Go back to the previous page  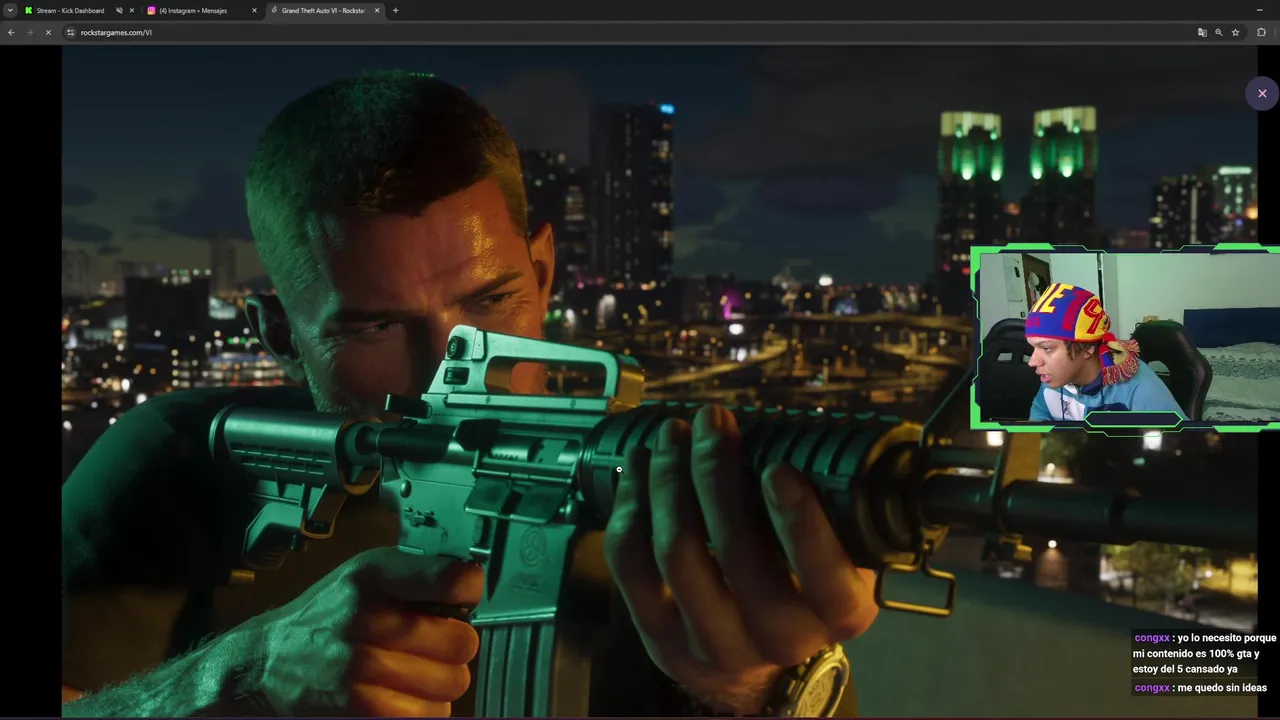(x=11, y=32)
